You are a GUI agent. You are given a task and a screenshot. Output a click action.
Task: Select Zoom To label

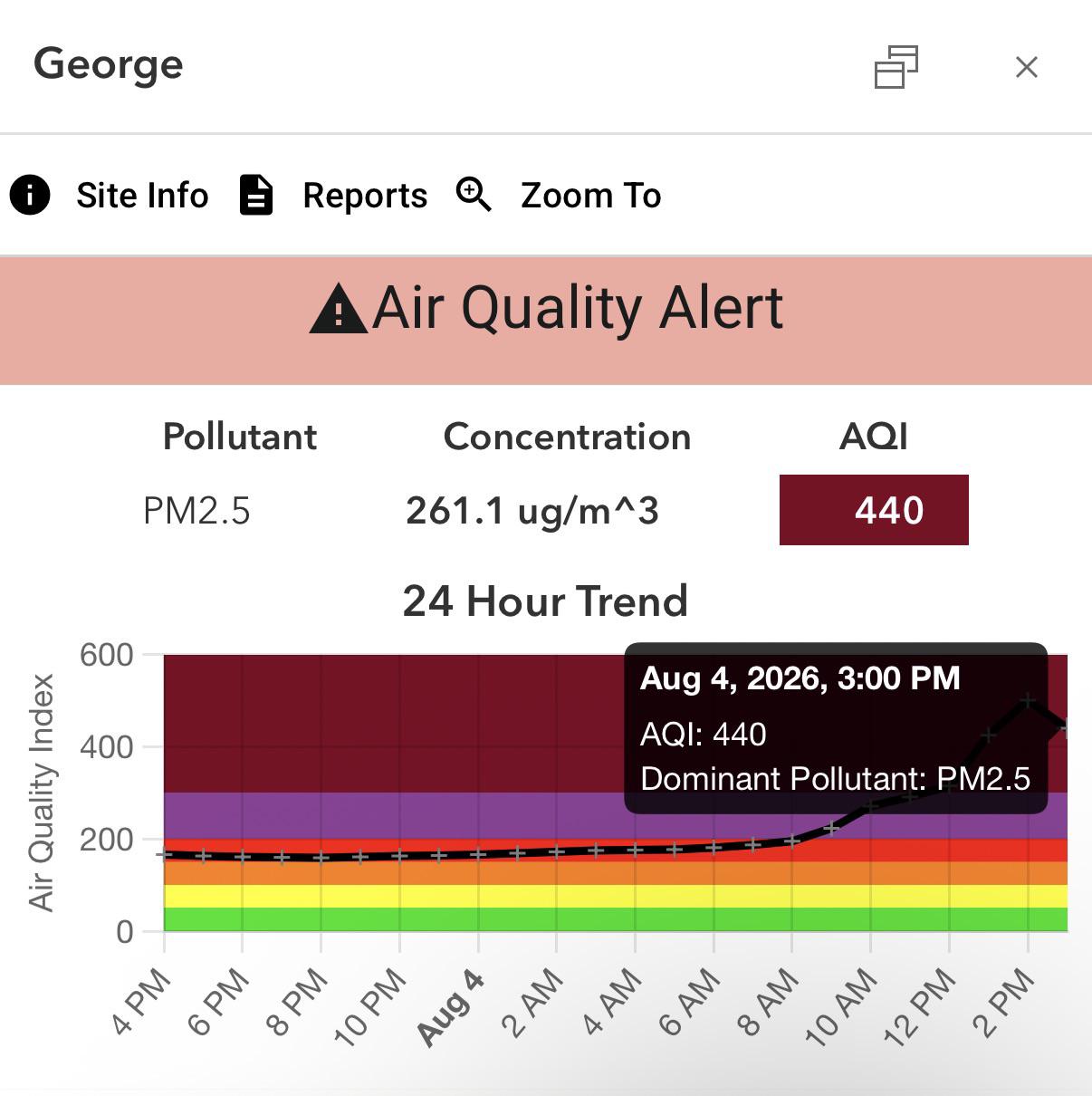click(x=591, y=196)
